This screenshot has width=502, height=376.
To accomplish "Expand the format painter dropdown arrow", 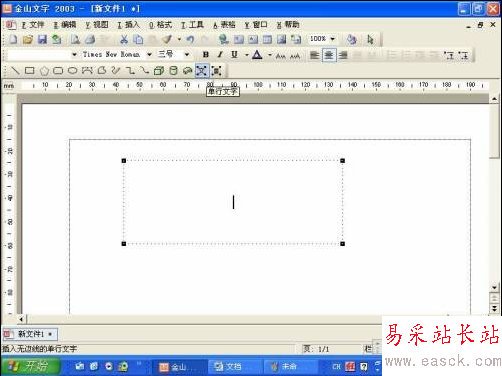I will [x=179, y=39].
